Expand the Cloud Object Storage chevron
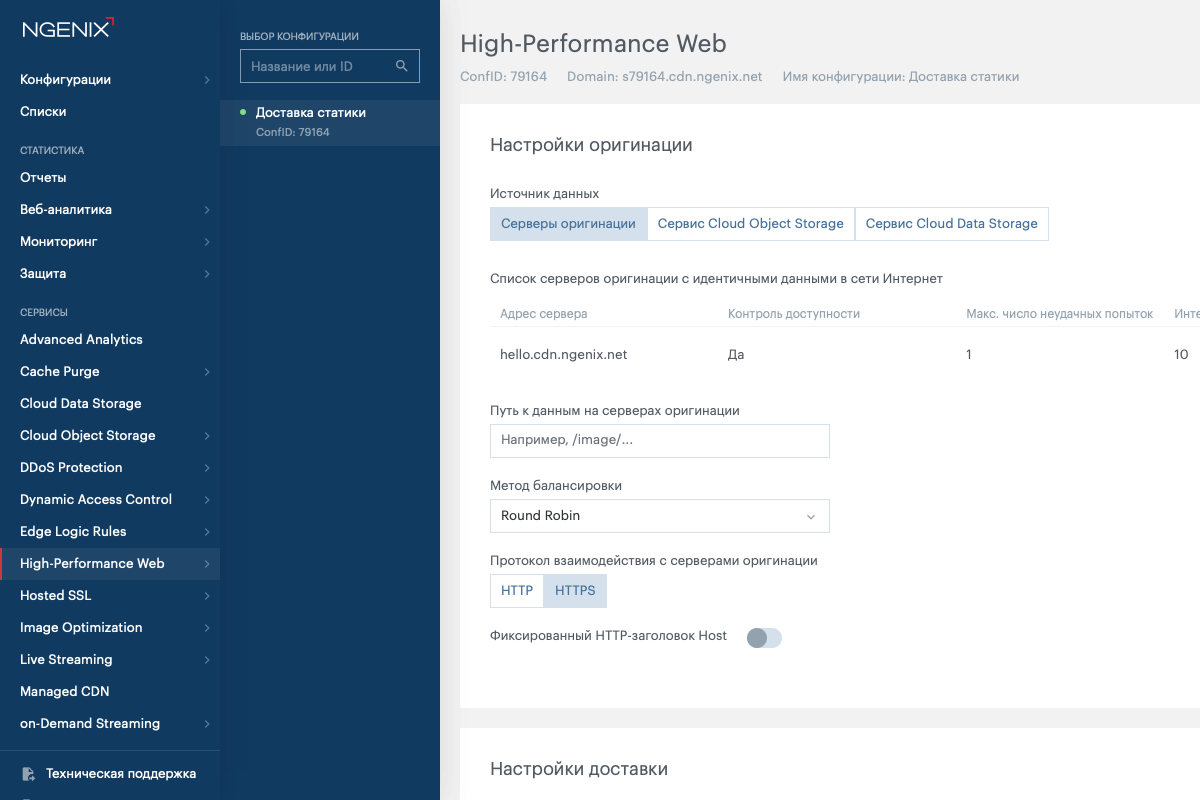 [x=207, y=436]
